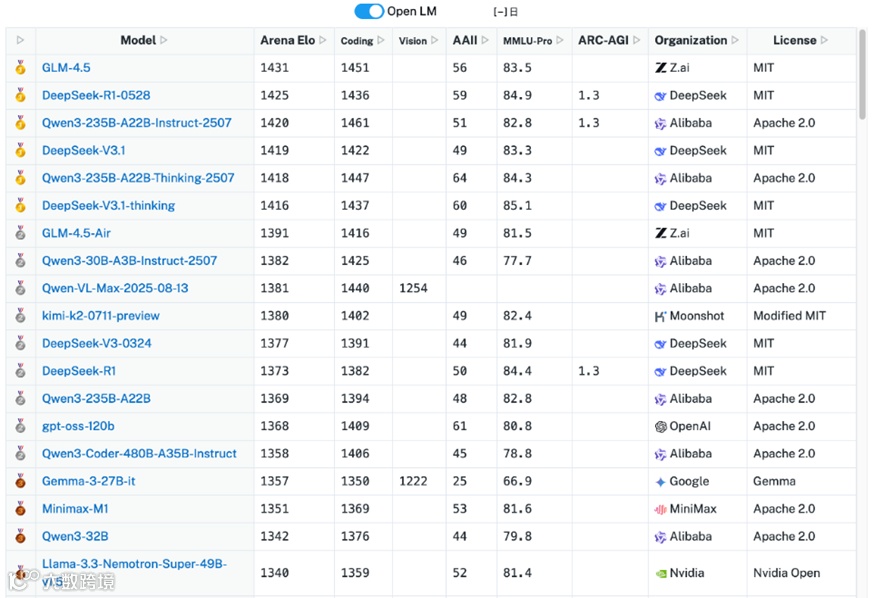
Task: Click the sort arrow next to MMLU-Pro header
Action: (560, 40)
